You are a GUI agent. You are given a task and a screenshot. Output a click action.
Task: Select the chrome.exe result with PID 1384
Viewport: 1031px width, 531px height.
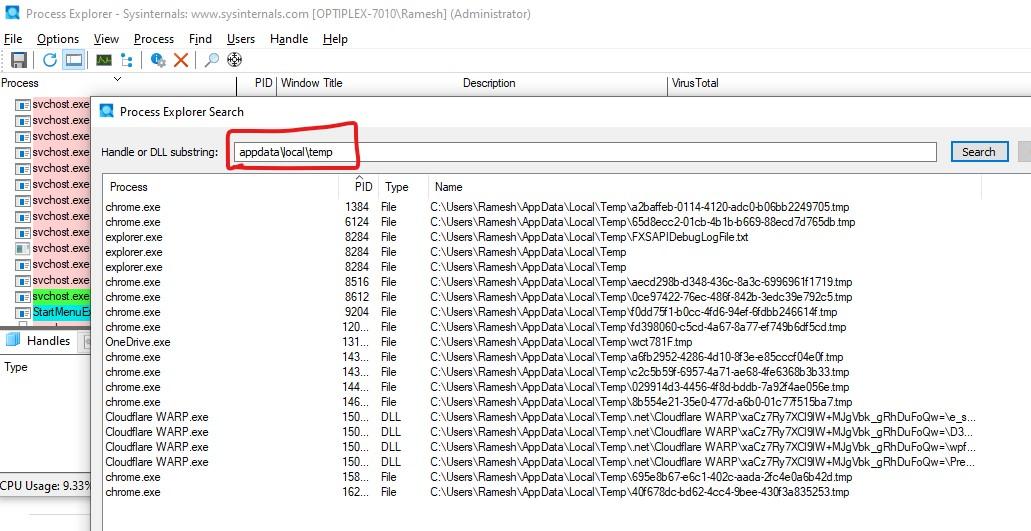tap(542, 207)
